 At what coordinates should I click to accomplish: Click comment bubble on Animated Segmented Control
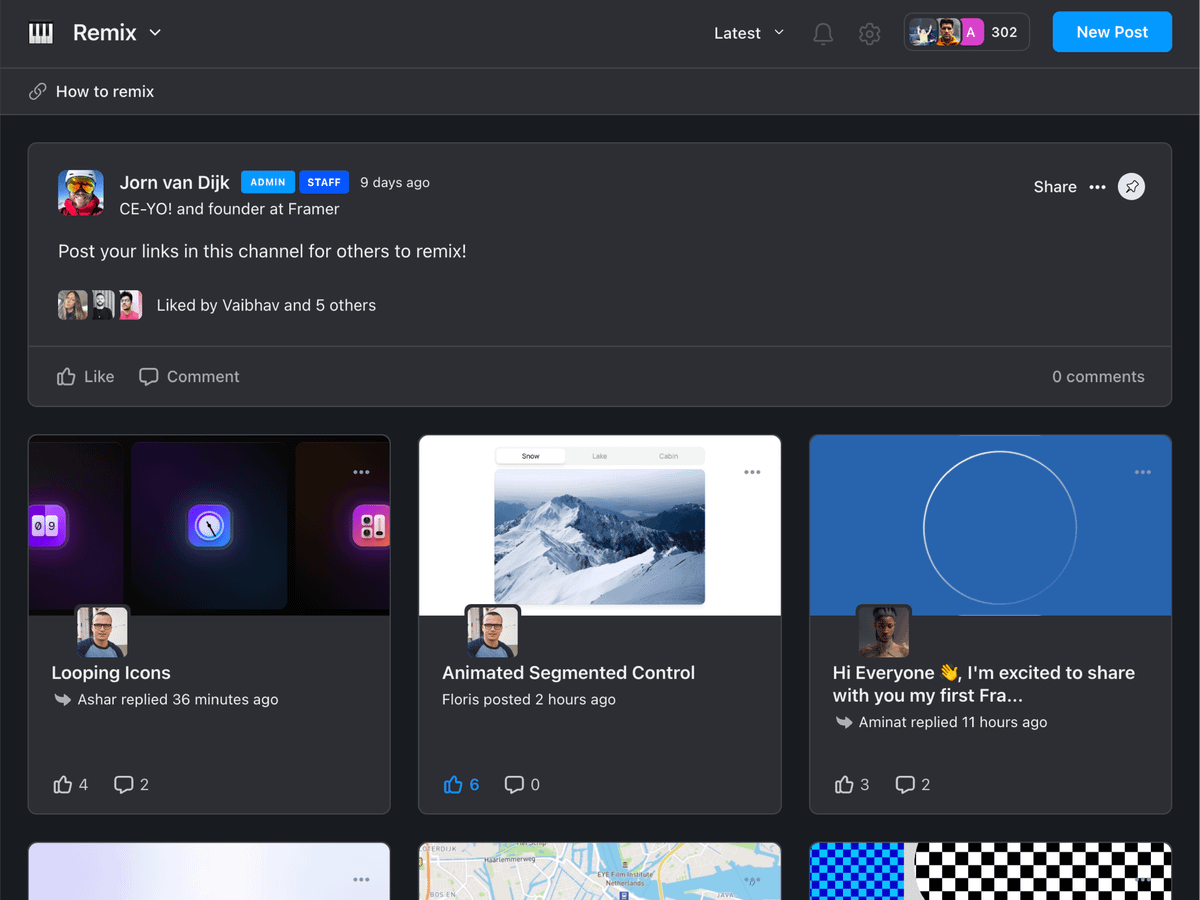514,785
